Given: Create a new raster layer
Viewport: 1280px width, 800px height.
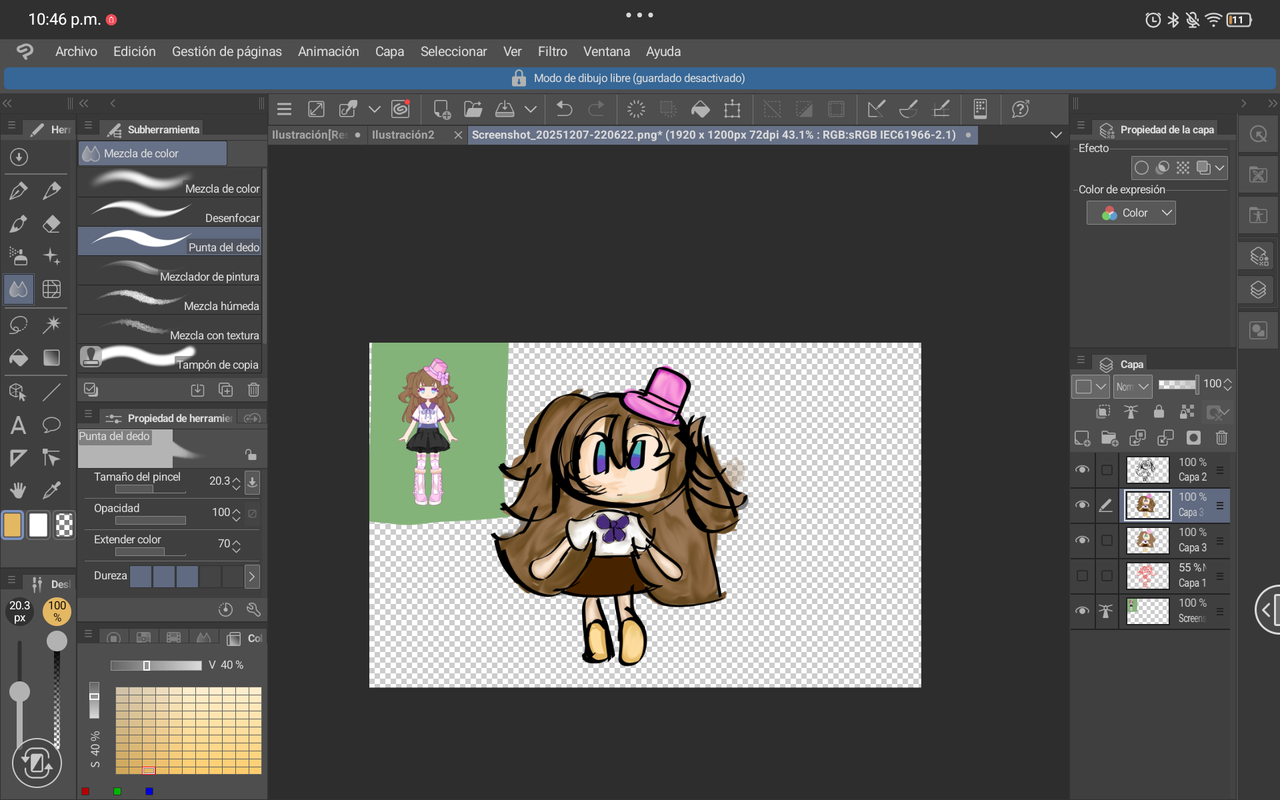Looking at the screenshot, I should click(x=1082, y=438).
